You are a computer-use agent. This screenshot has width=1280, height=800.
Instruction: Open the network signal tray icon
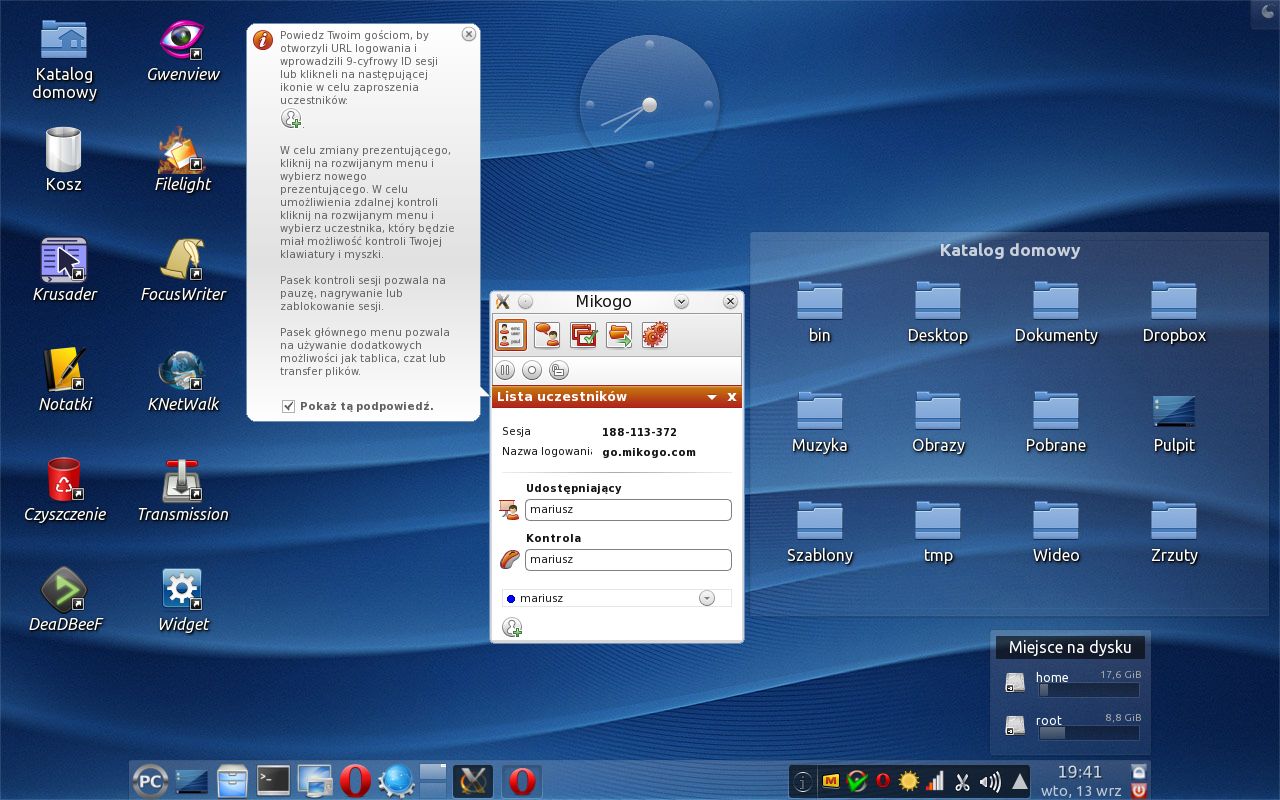[x=936, y=782]
